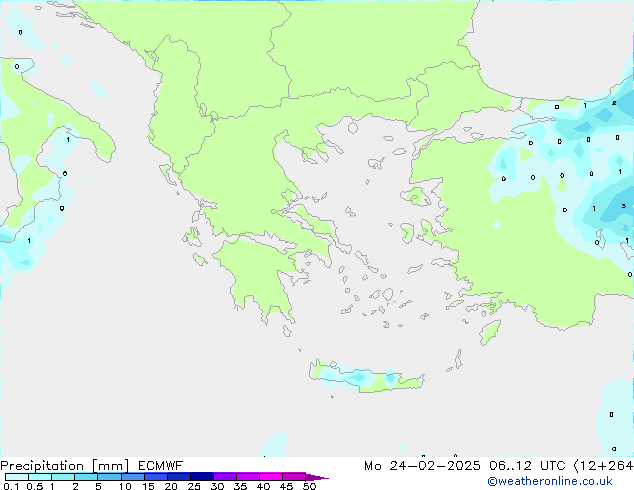This screenshot has height=490, width=634.
Task: Pick the legend swatch between 0.5 and 1
Action: 40,477
